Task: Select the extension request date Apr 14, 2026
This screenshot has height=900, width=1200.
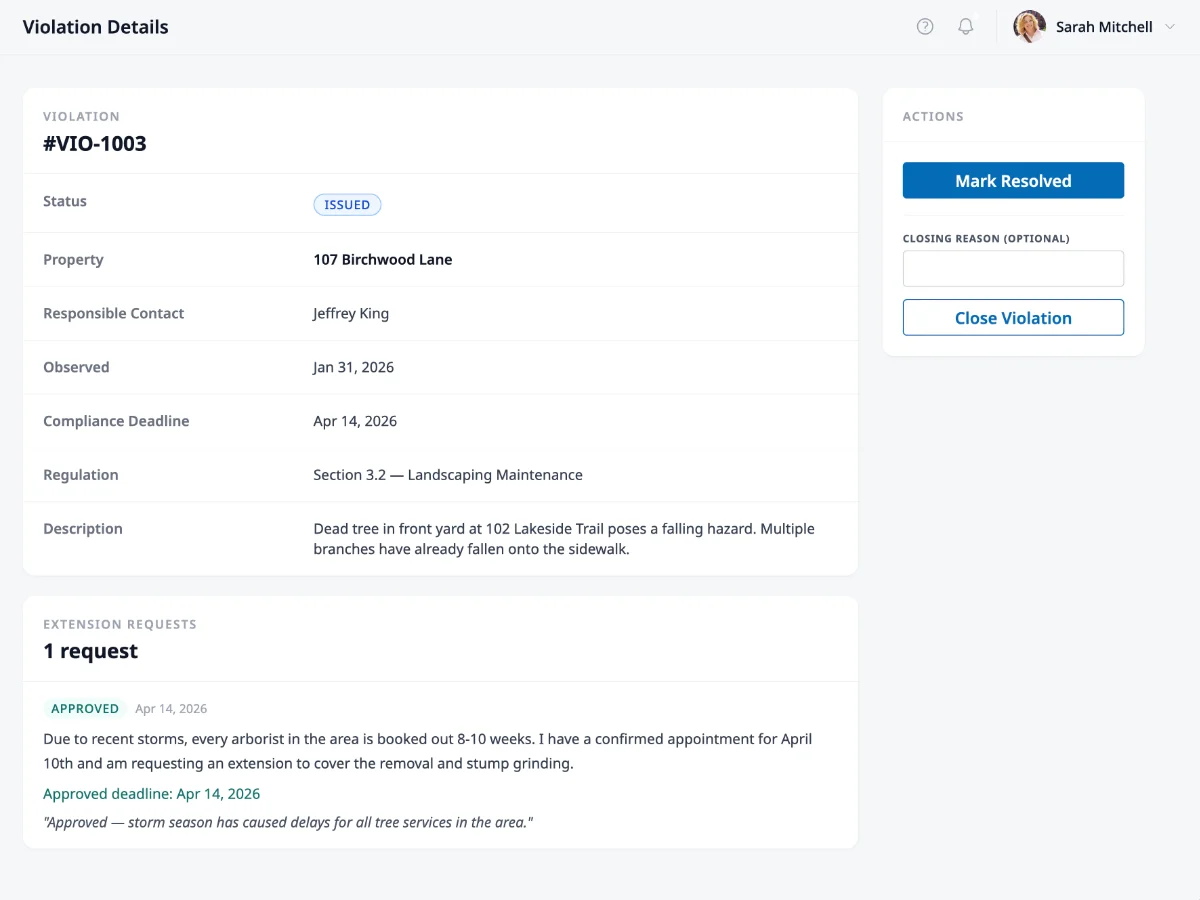Action: coord(171,708)
